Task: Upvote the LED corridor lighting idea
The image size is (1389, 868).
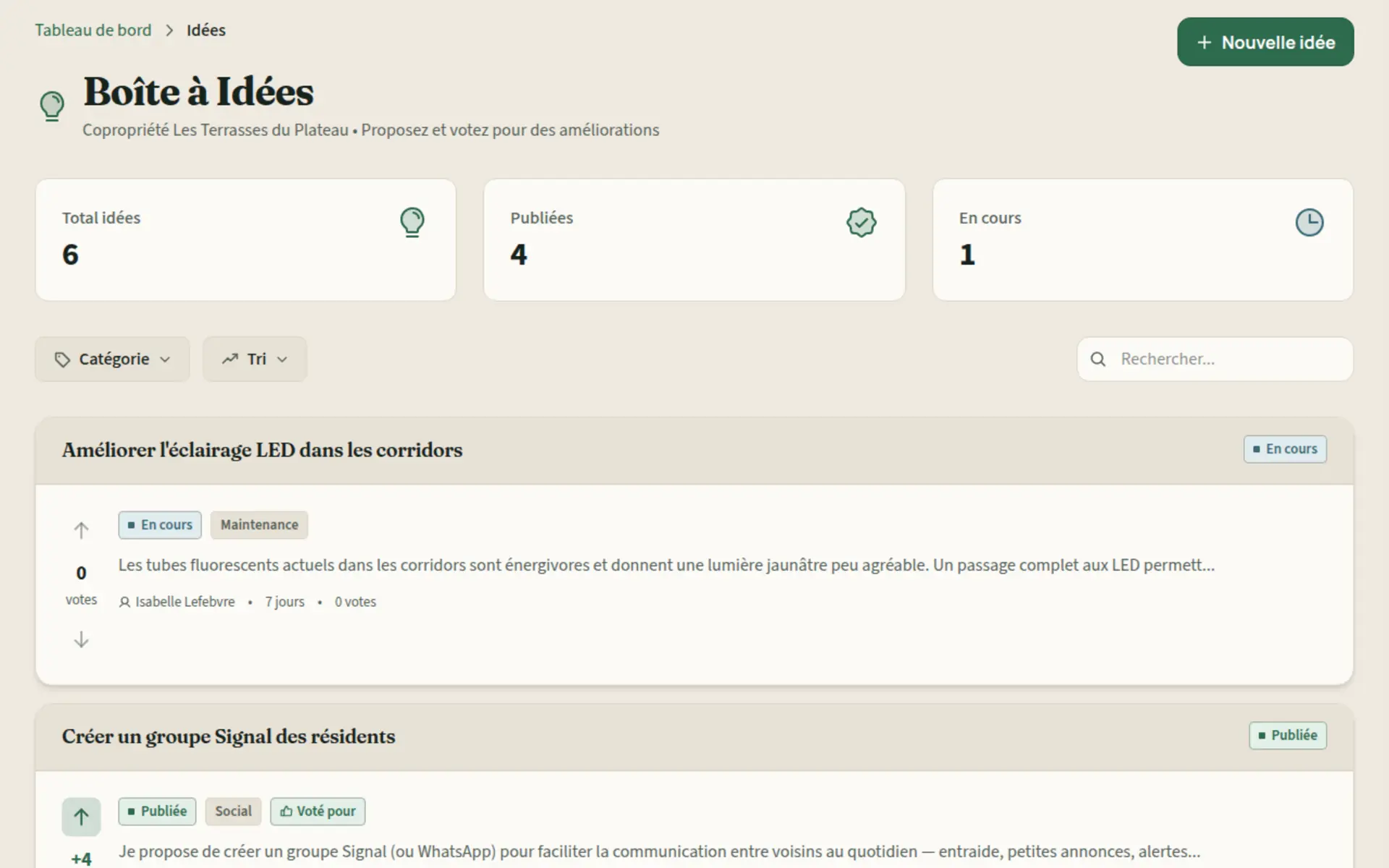Action: point(81,530)
